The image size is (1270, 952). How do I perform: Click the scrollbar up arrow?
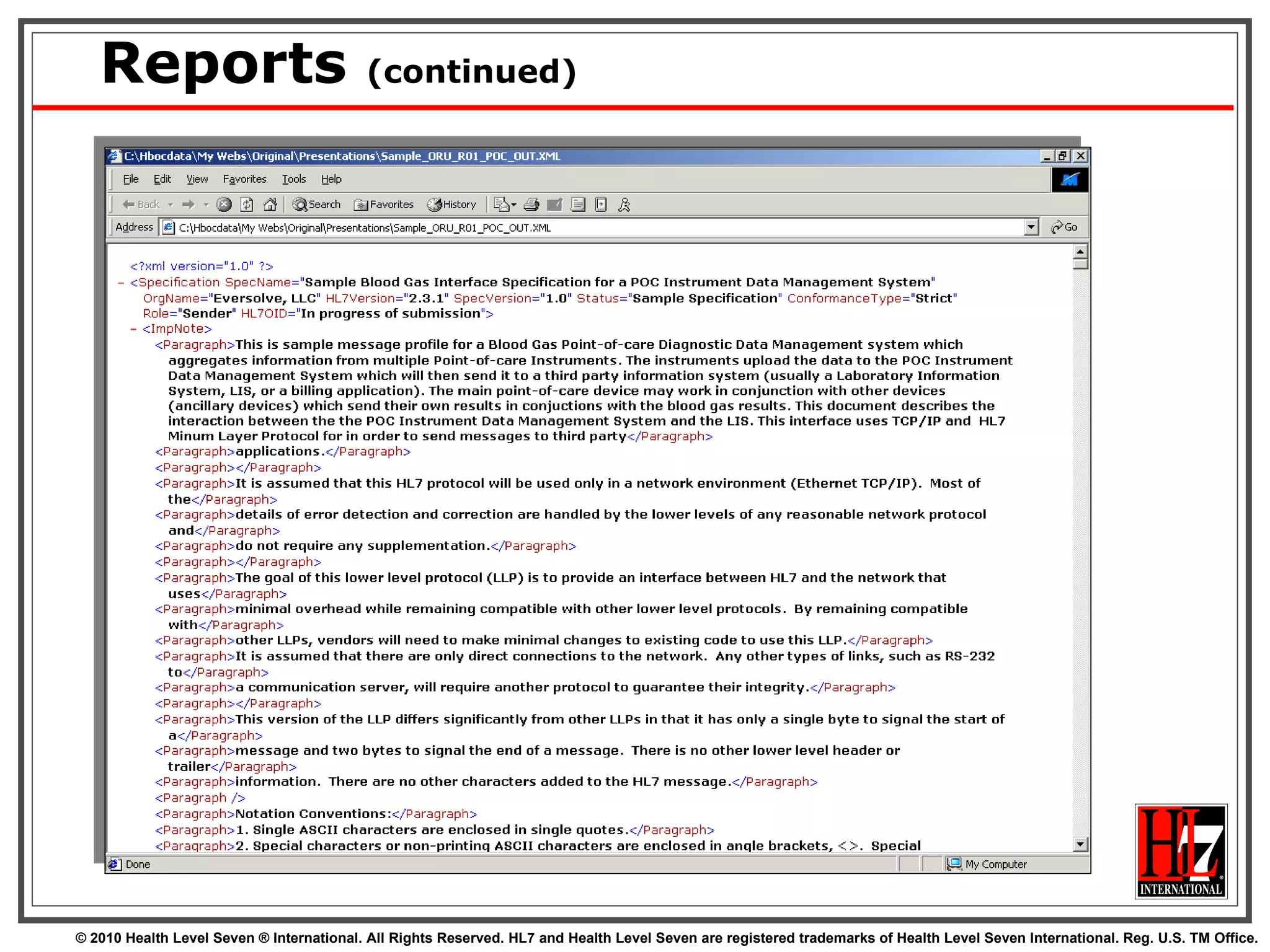1080,251
